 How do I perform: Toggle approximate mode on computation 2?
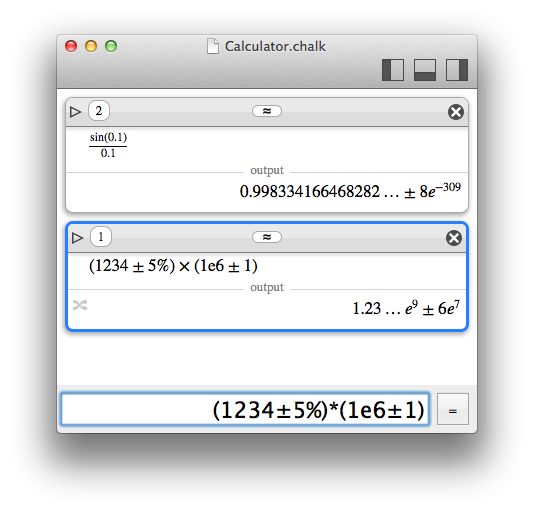267,111
